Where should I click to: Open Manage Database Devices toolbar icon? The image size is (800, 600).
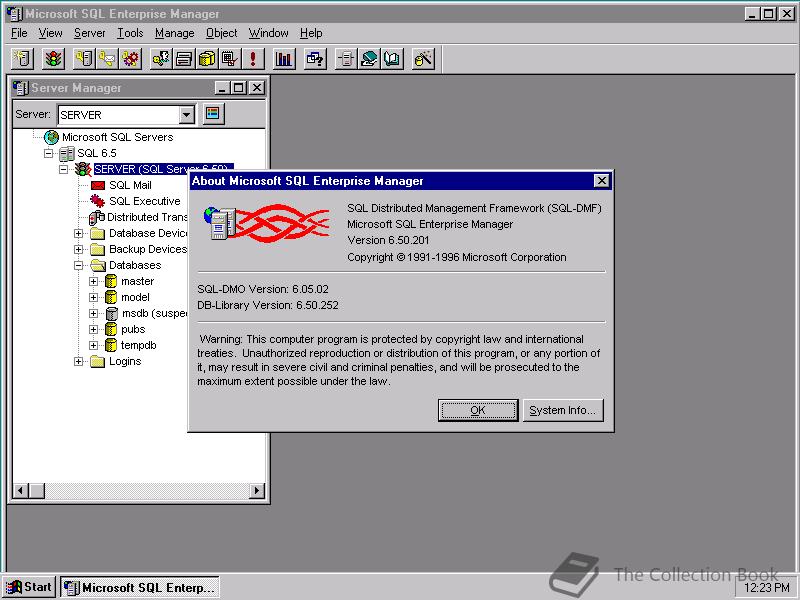coord(184,59)
